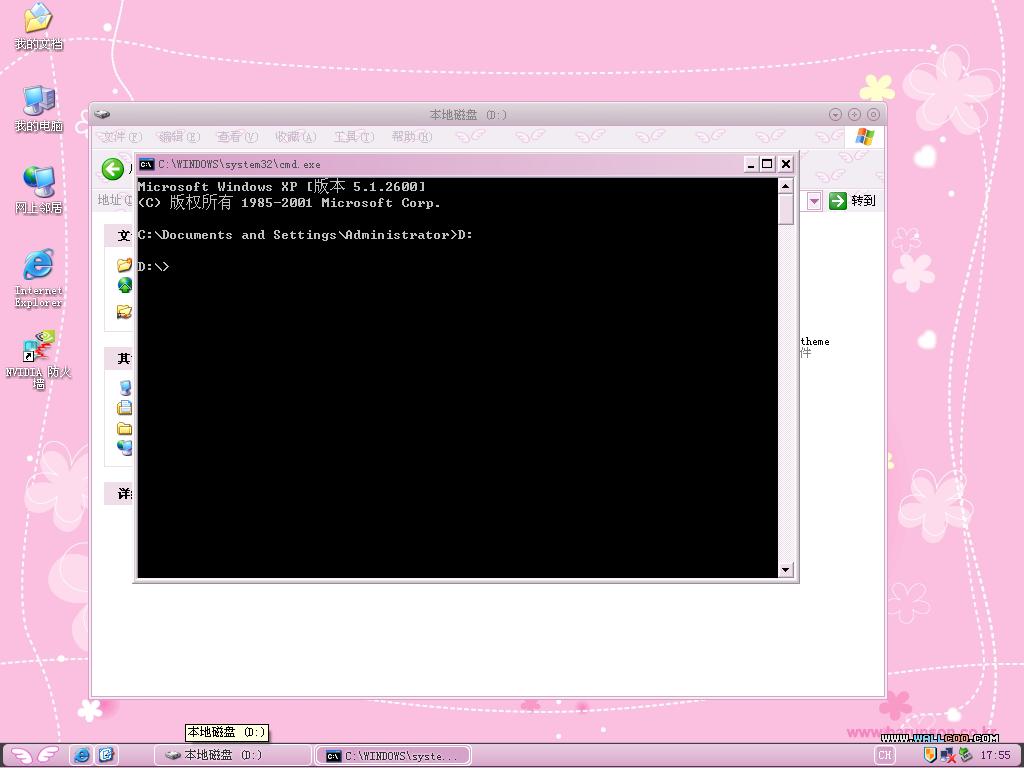
Task: Switch to 本地磁盘 (D:) taskbar button
Action: (231, 755)
